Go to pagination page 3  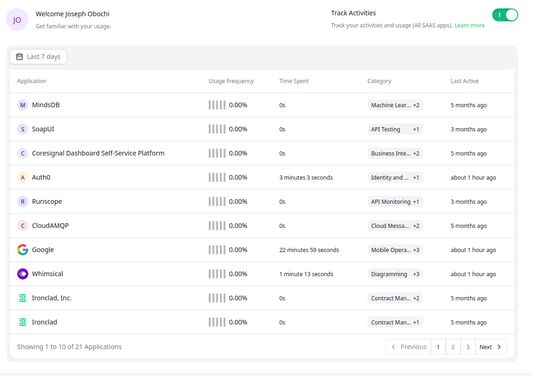click(468, 347)
